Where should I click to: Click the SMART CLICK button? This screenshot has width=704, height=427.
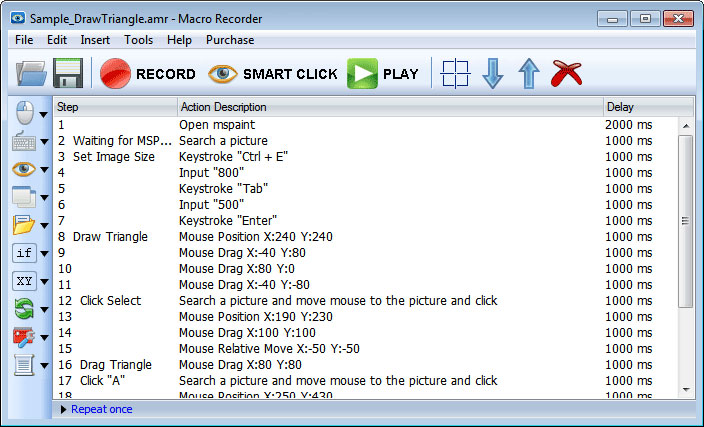tap(272, 74)
